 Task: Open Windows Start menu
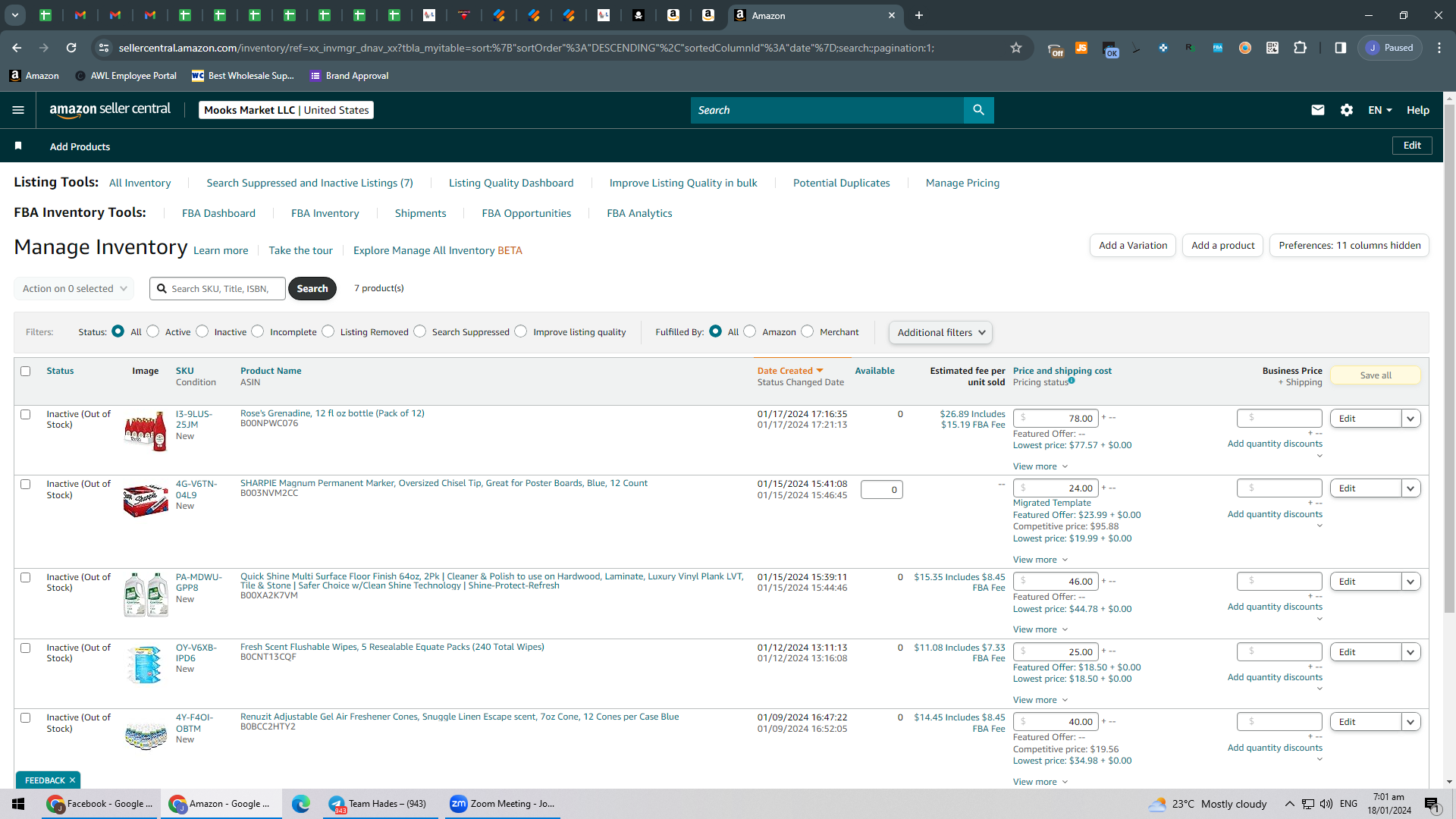tap(18, 804)
